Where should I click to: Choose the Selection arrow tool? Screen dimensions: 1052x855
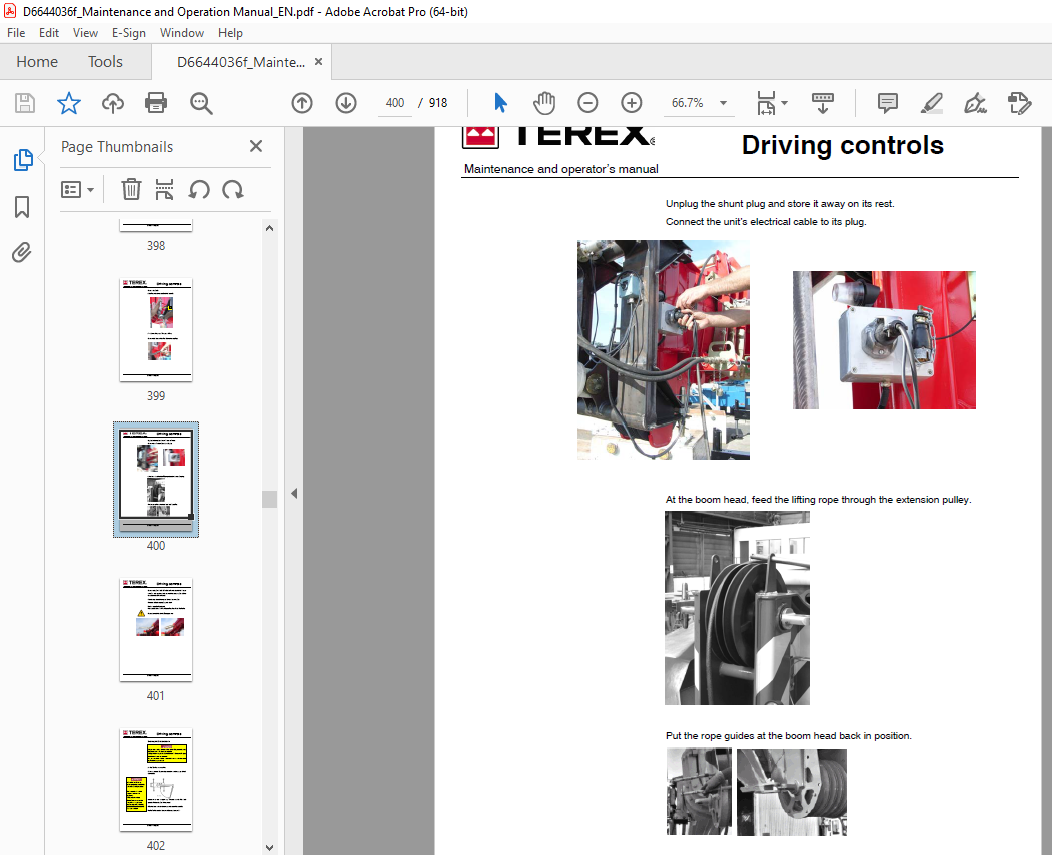[501, 103]
